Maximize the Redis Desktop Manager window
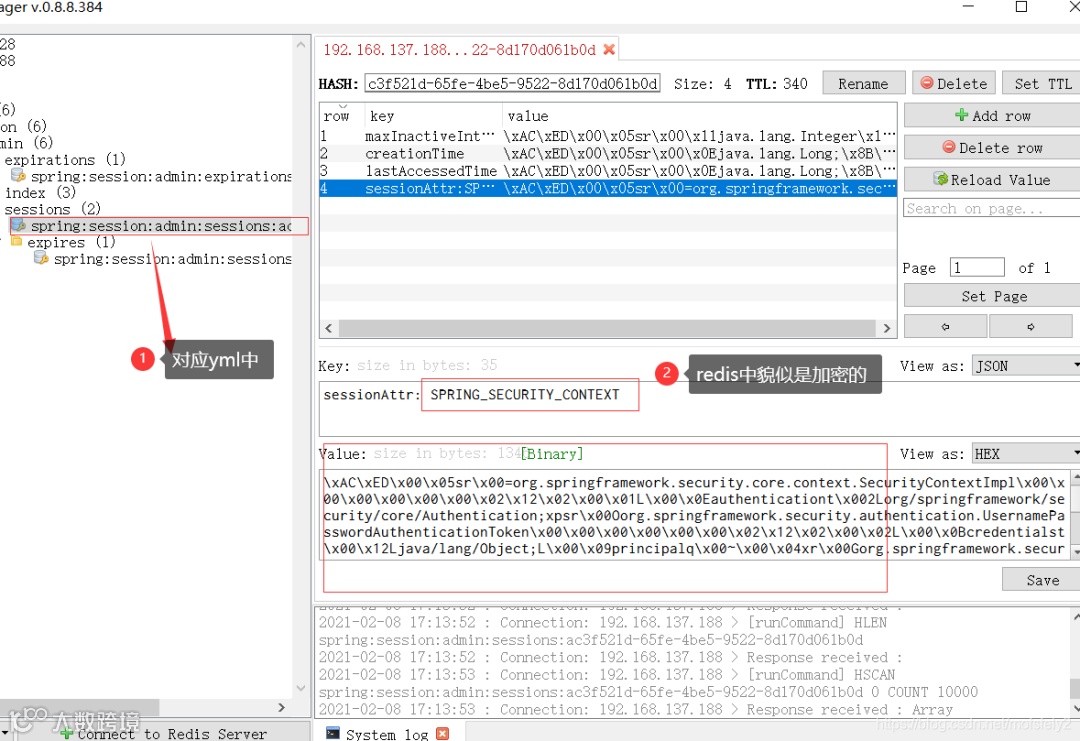 point(1021,6)
